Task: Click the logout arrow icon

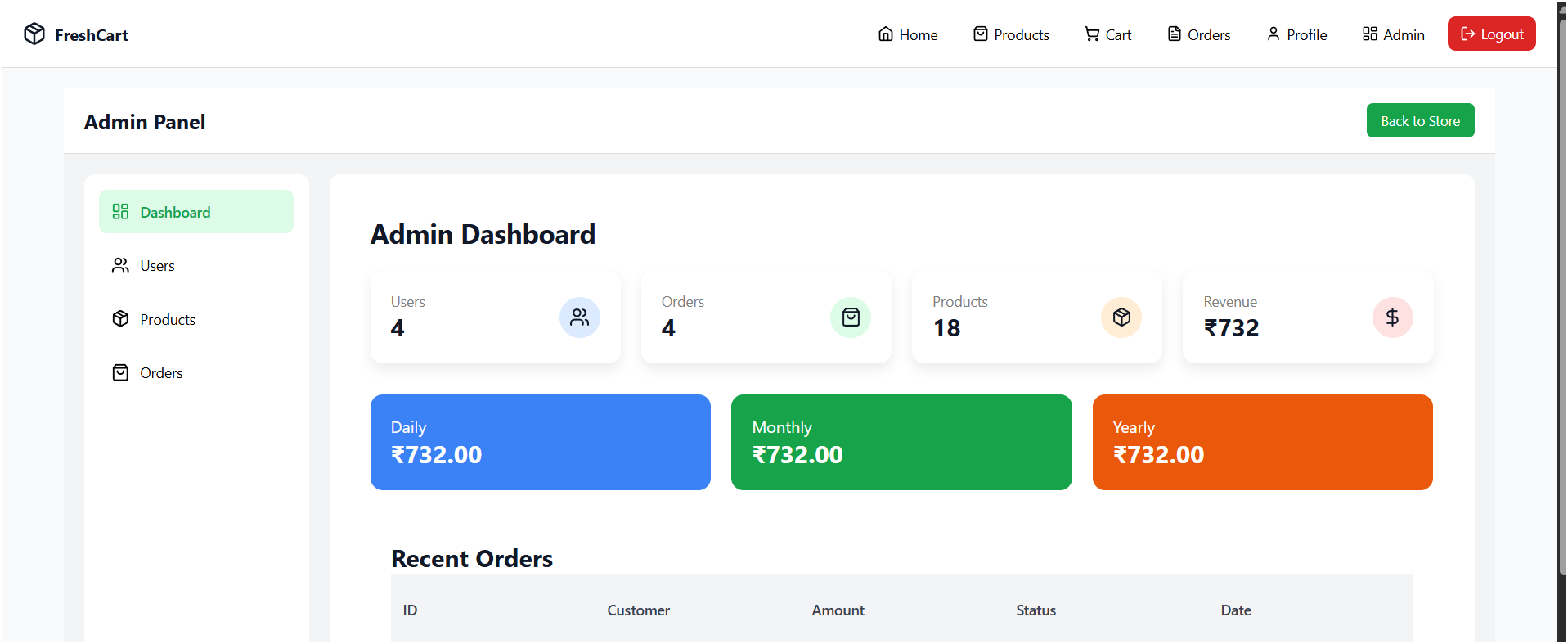Action: pyautogui.click(x=1467, y=34)
